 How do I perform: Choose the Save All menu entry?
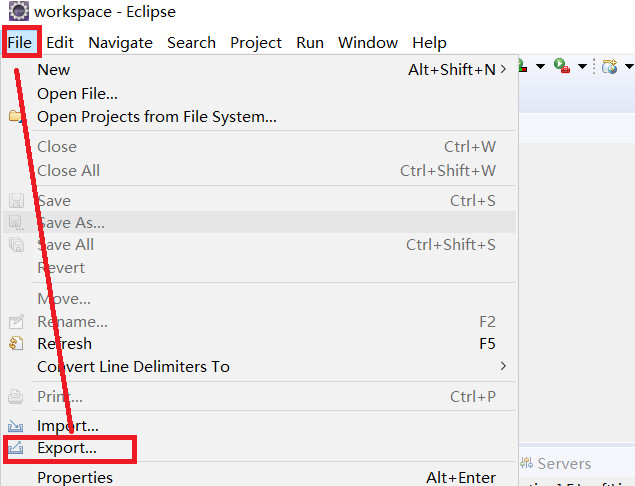[259, 245]
